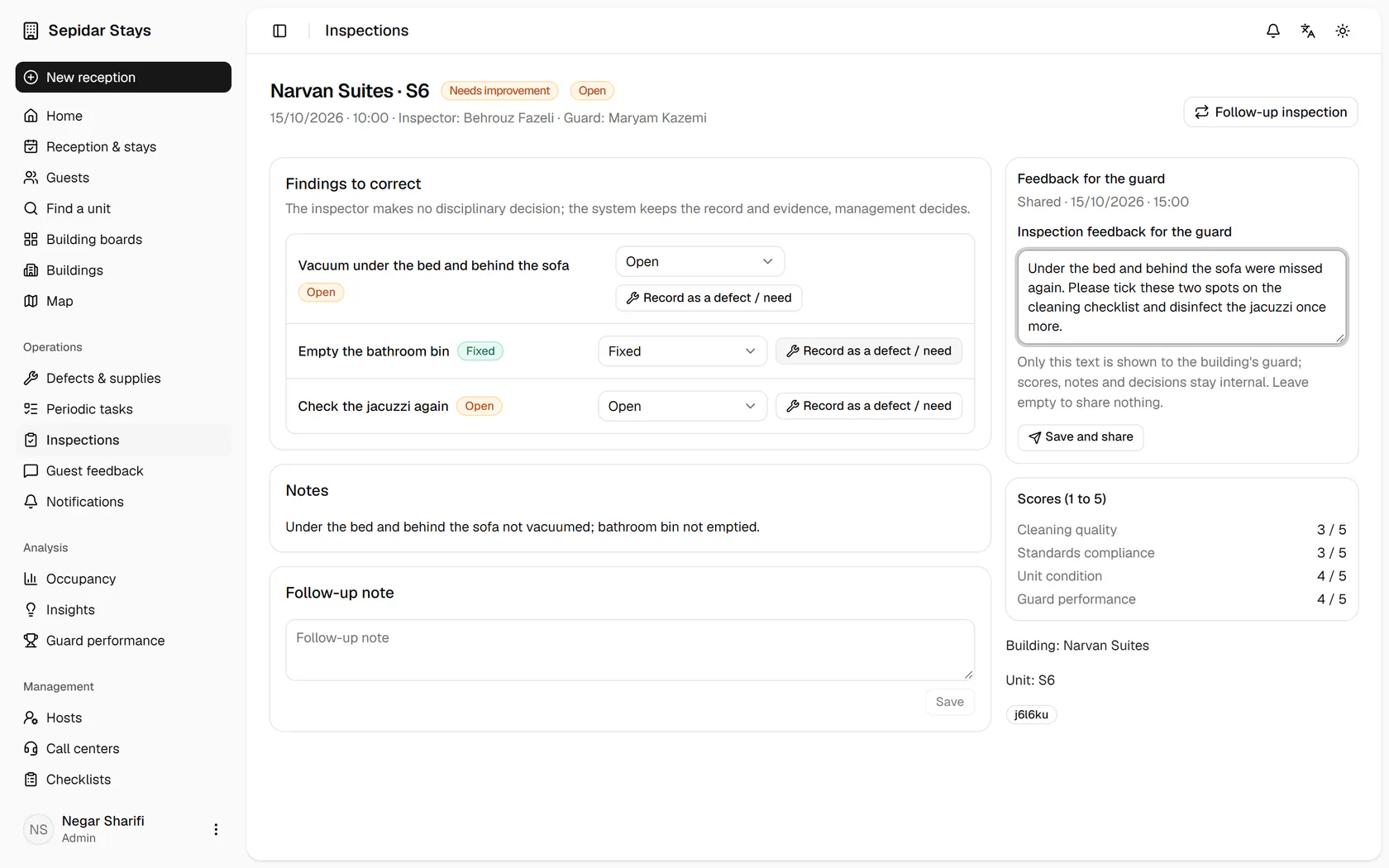Click the Map icon in sidebar
The height and width of the screenshot is (868, 1389).
(x=31, y=301)
